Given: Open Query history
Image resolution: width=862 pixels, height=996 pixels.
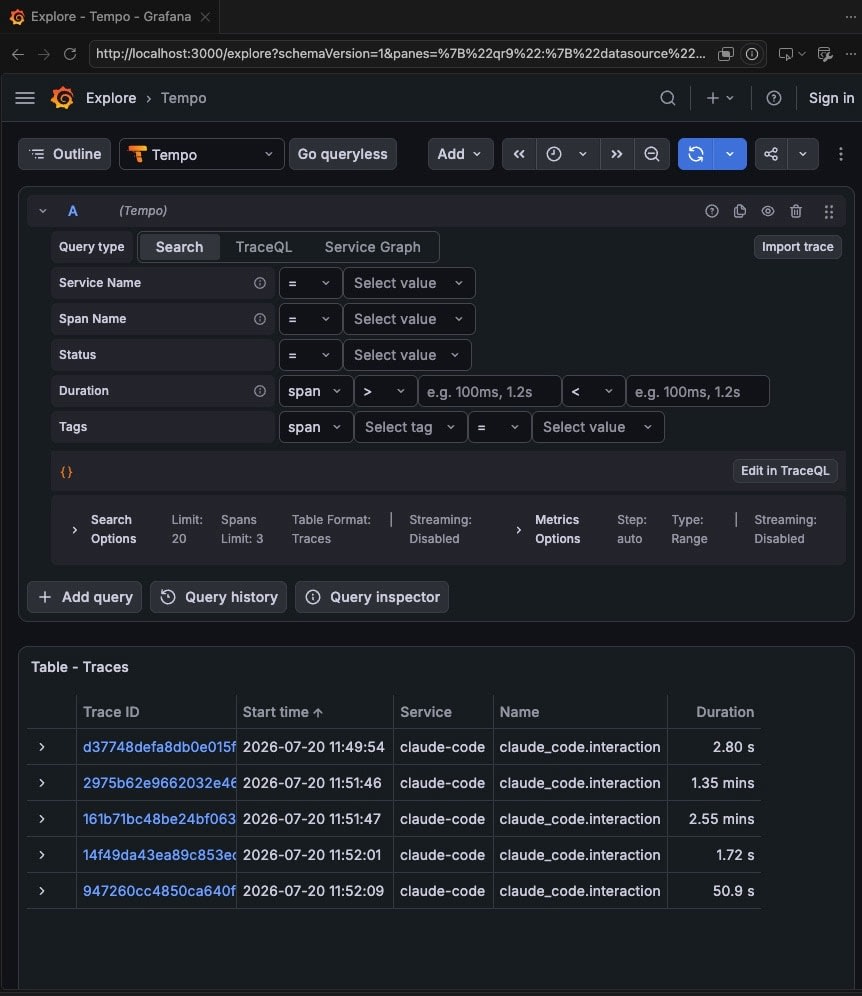Looking at the screenshot, I should coord(219,597).
